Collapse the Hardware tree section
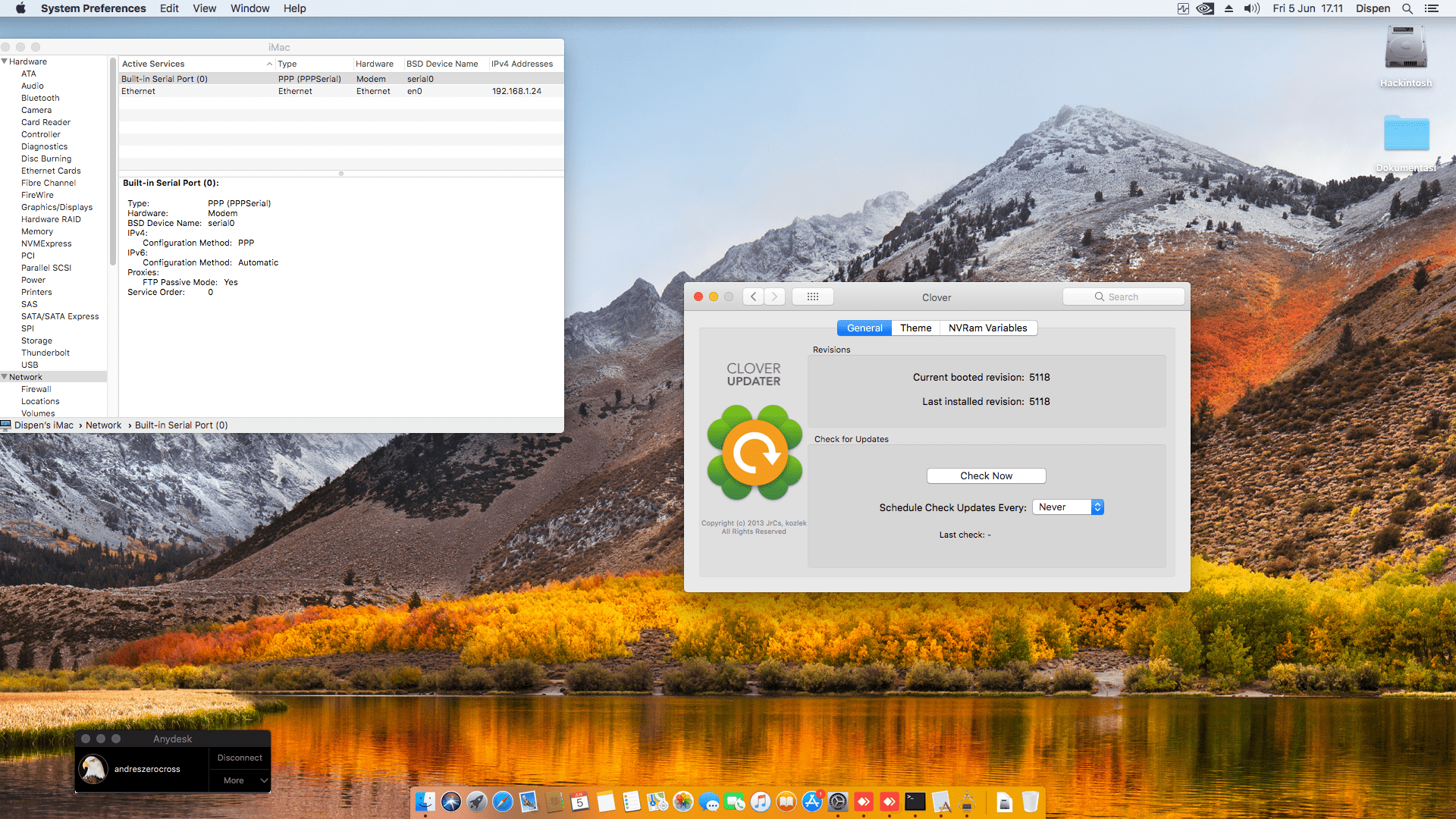The image size is (1456, 819). click(5, 61)
